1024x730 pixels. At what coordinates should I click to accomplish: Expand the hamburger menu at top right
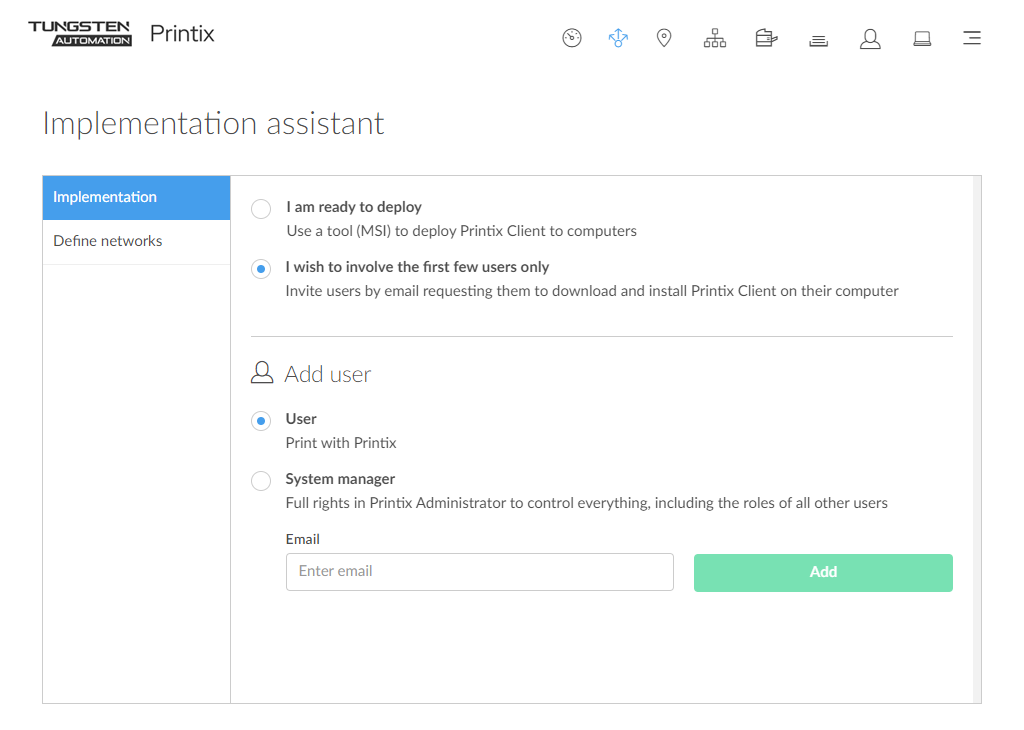971,39
